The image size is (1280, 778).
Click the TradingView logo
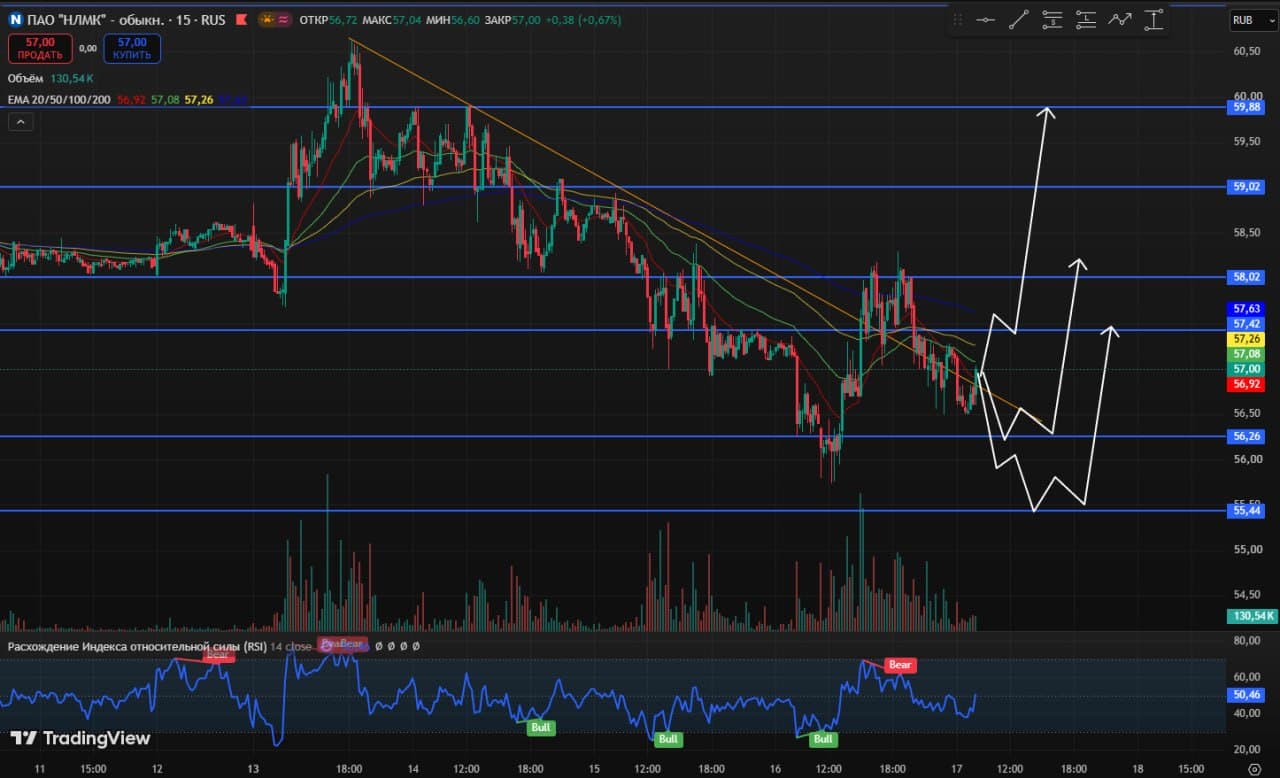pyautogui.click(x=80, y=738)
